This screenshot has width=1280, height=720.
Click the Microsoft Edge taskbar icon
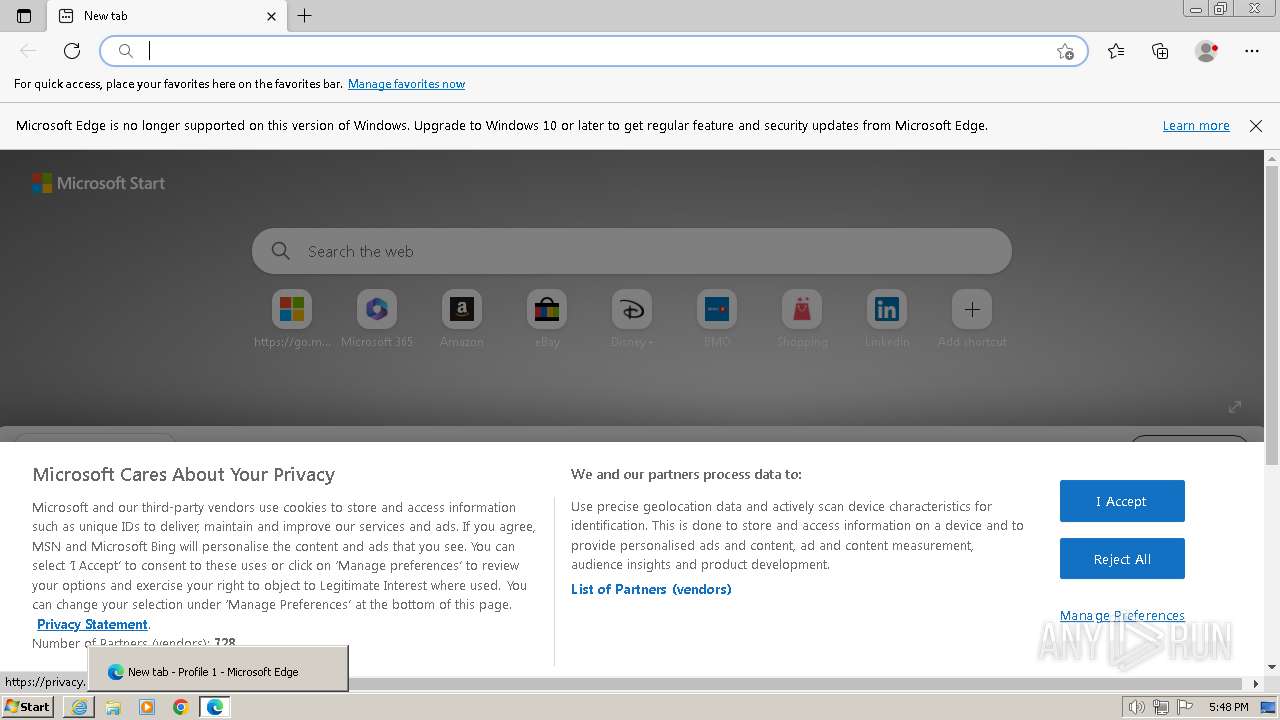(215, 707)
